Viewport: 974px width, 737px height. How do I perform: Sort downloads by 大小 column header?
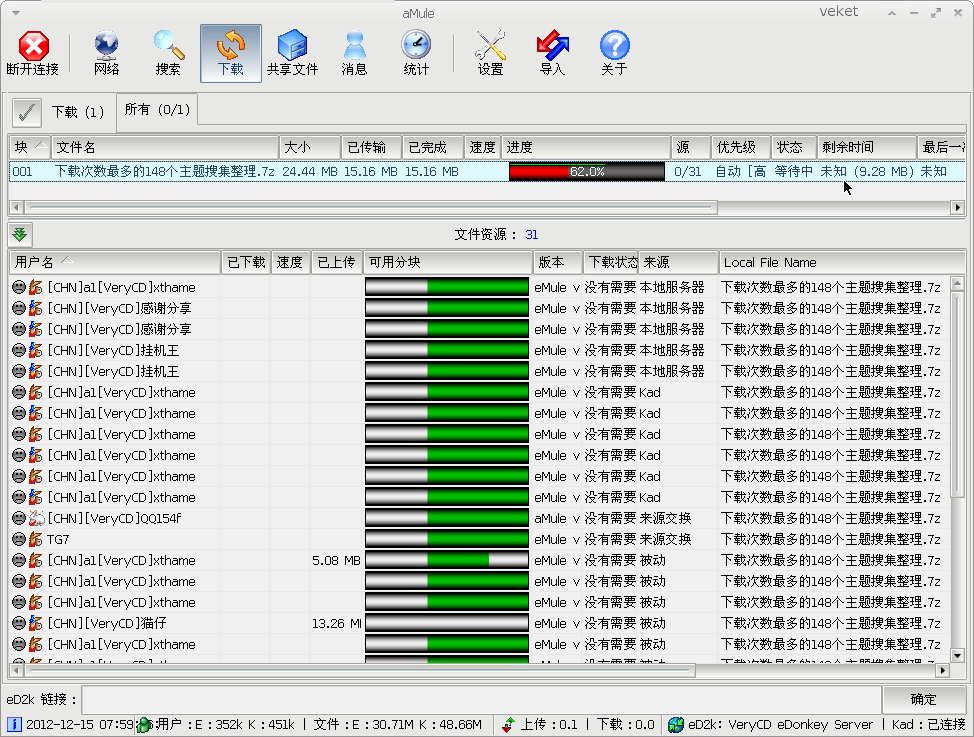coord(310,147)
